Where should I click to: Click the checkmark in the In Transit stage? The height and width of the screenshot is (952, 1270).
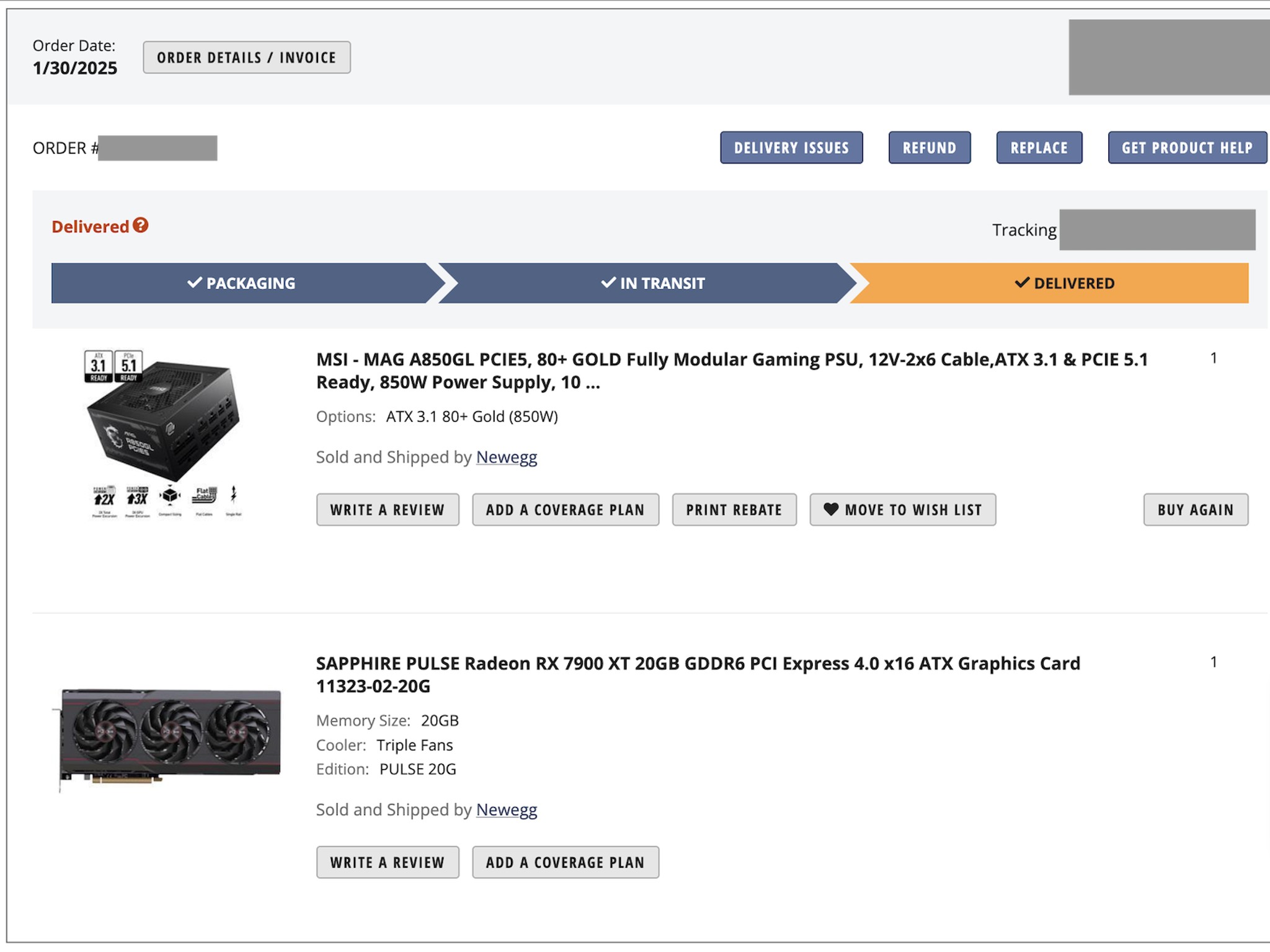[x=608, y=283]
